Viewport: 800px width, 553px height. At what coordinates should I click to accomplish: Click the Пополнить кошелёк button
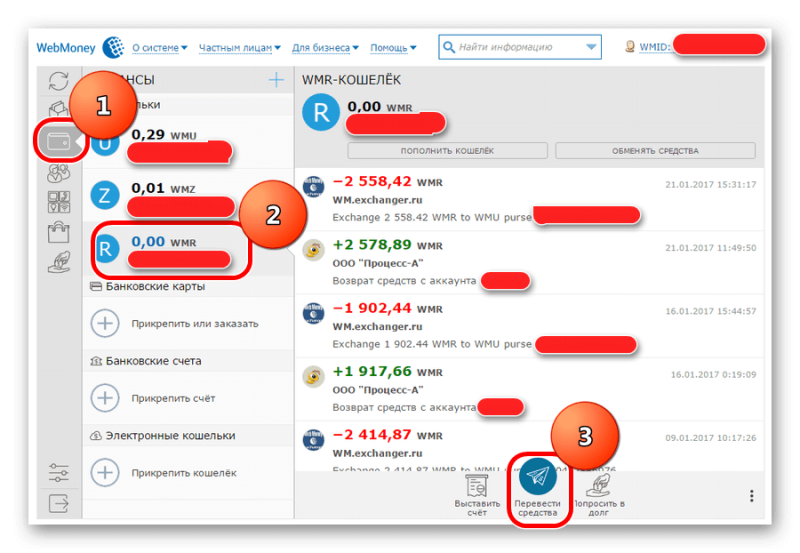[x=447, y=151]
